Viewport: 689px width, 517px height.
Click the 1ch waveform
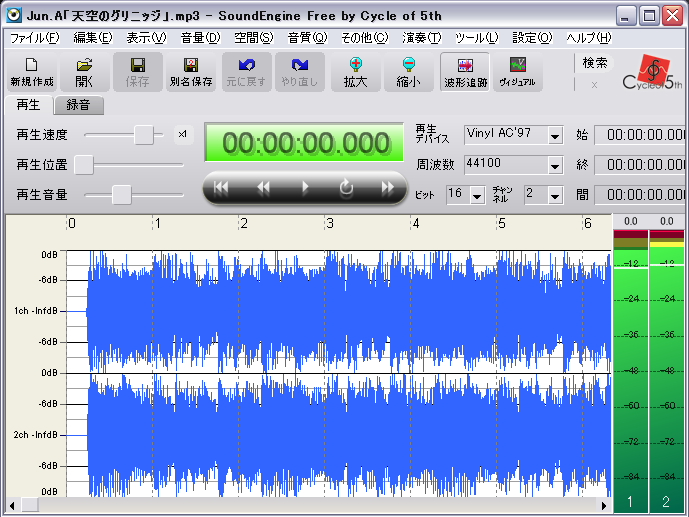(x=338, y=311)
